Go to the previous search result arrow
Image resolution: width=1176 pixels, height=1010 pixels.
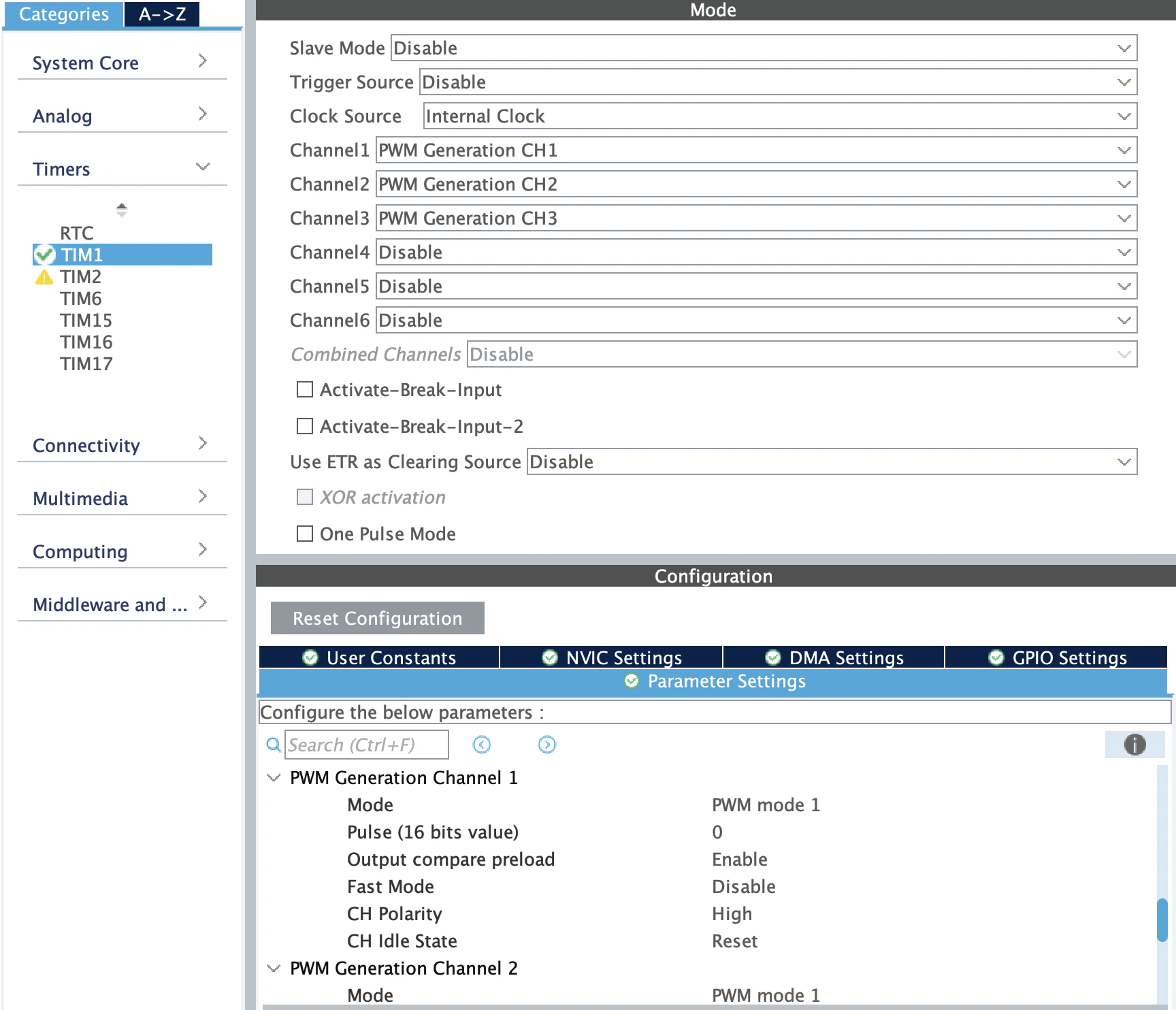coord(482,745)
